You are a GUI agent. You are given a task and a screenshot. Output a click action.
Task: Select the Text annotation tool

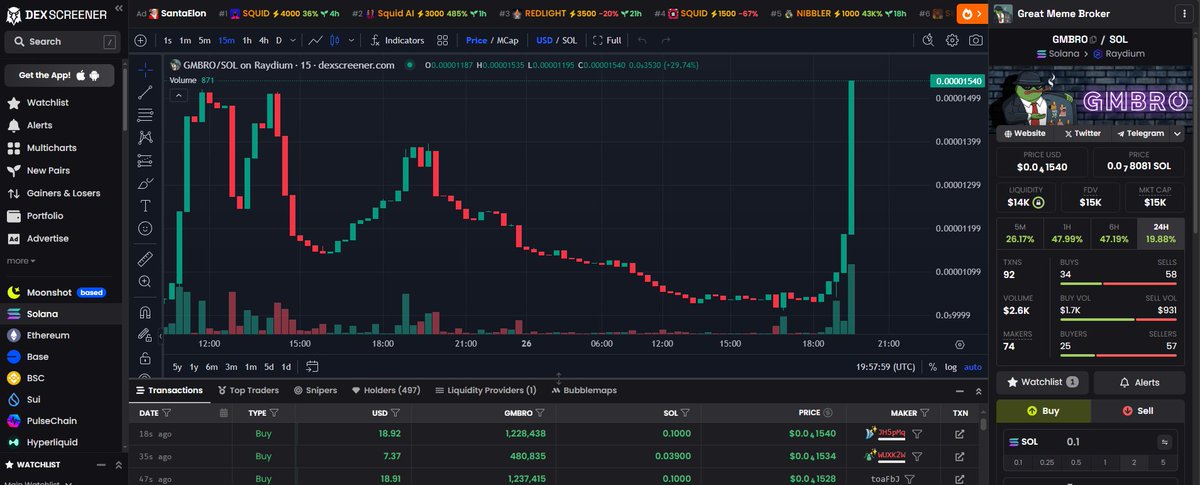click(145, 205)
